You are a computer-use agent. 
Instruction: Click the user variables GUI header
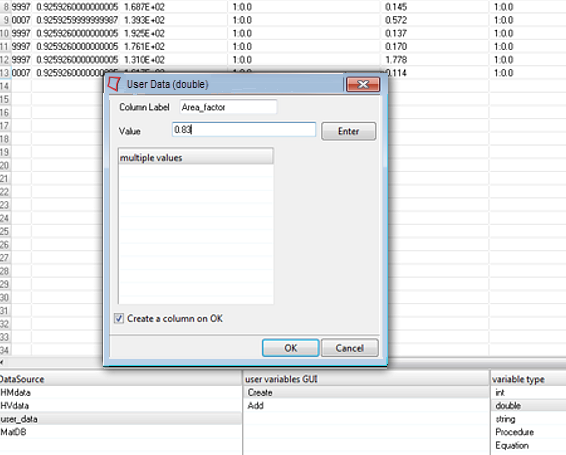(366, 379)
